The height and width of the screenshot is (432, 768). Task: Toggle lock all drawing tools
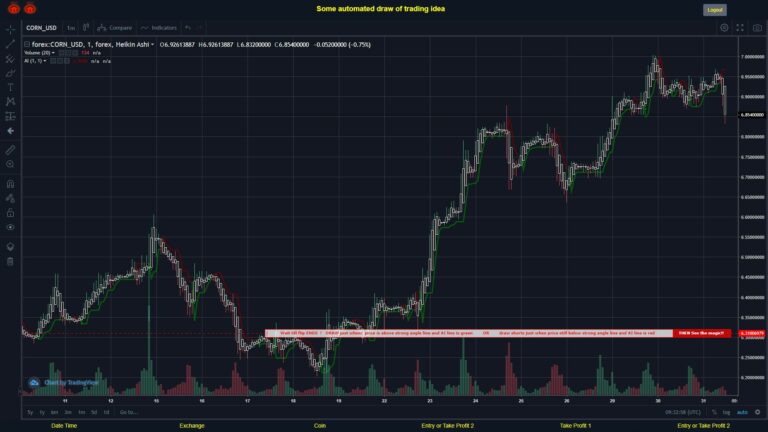(x=10, y=213)
